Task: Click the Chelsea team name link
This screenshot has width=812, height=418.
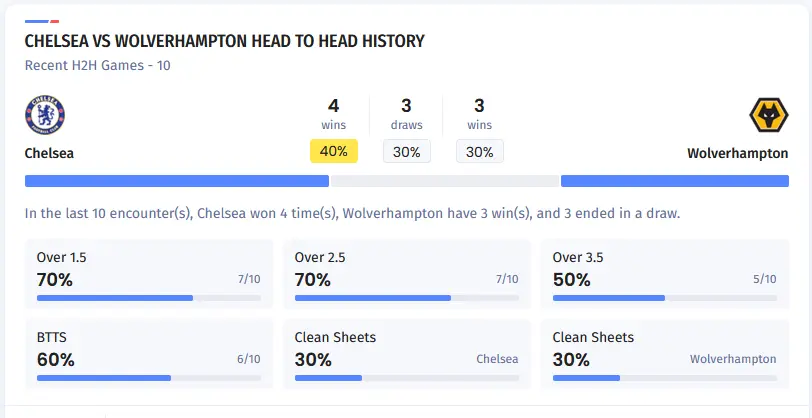Action: (x=49, y=154)
